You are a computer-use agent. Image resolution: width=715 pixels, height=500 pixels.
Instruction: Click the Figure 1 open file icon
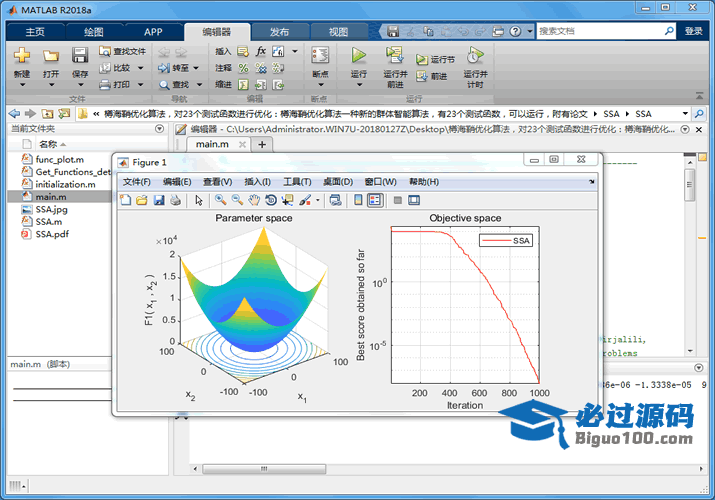(142, 200)
